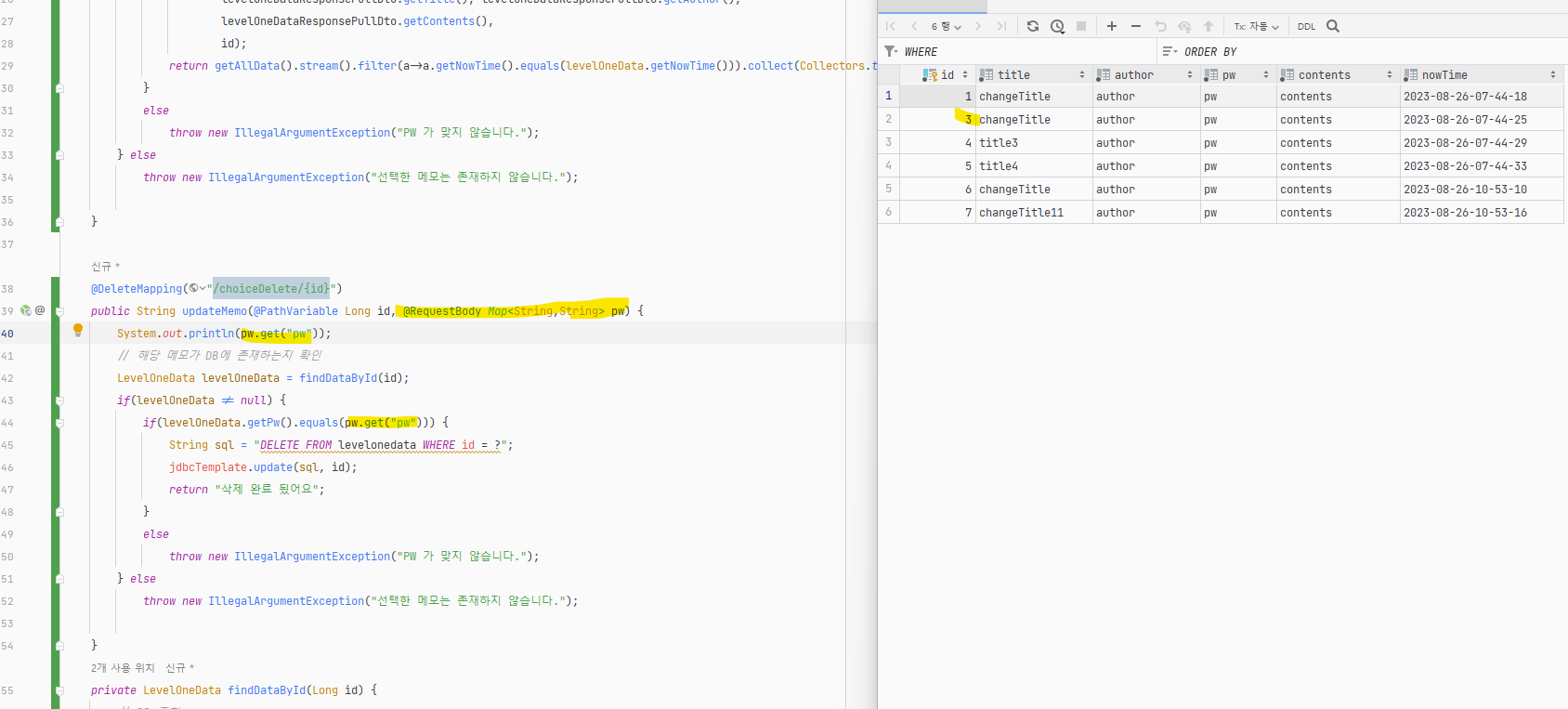
Task: Toggle sort arrows on id column
Action: (965, 74)
